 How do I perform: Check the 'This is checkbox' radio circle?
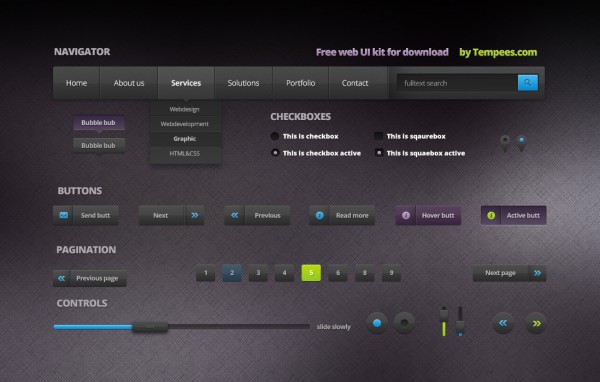click(275, 136)
